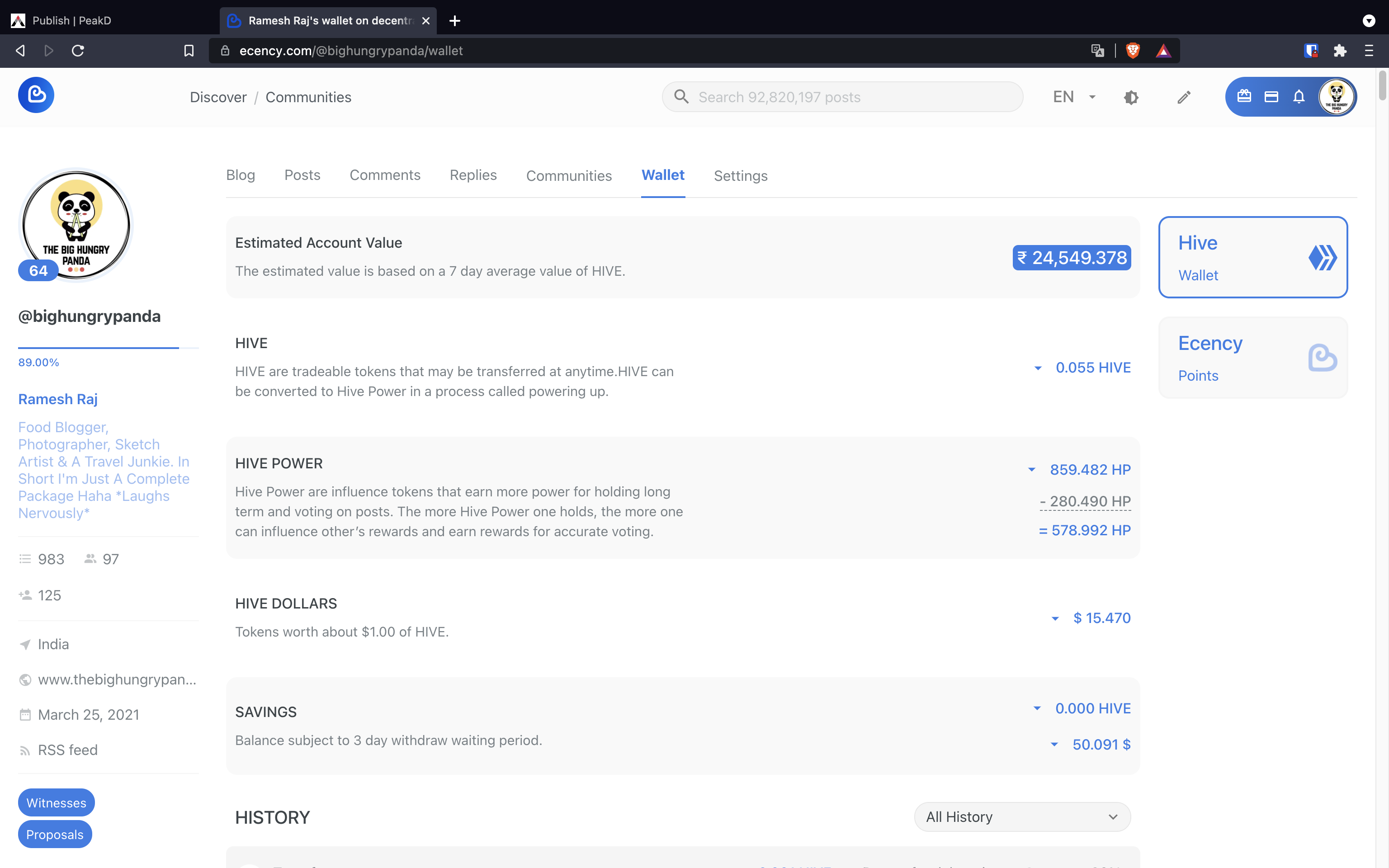Focus the Search 92,820,197 posts field

tap(843, 97)
